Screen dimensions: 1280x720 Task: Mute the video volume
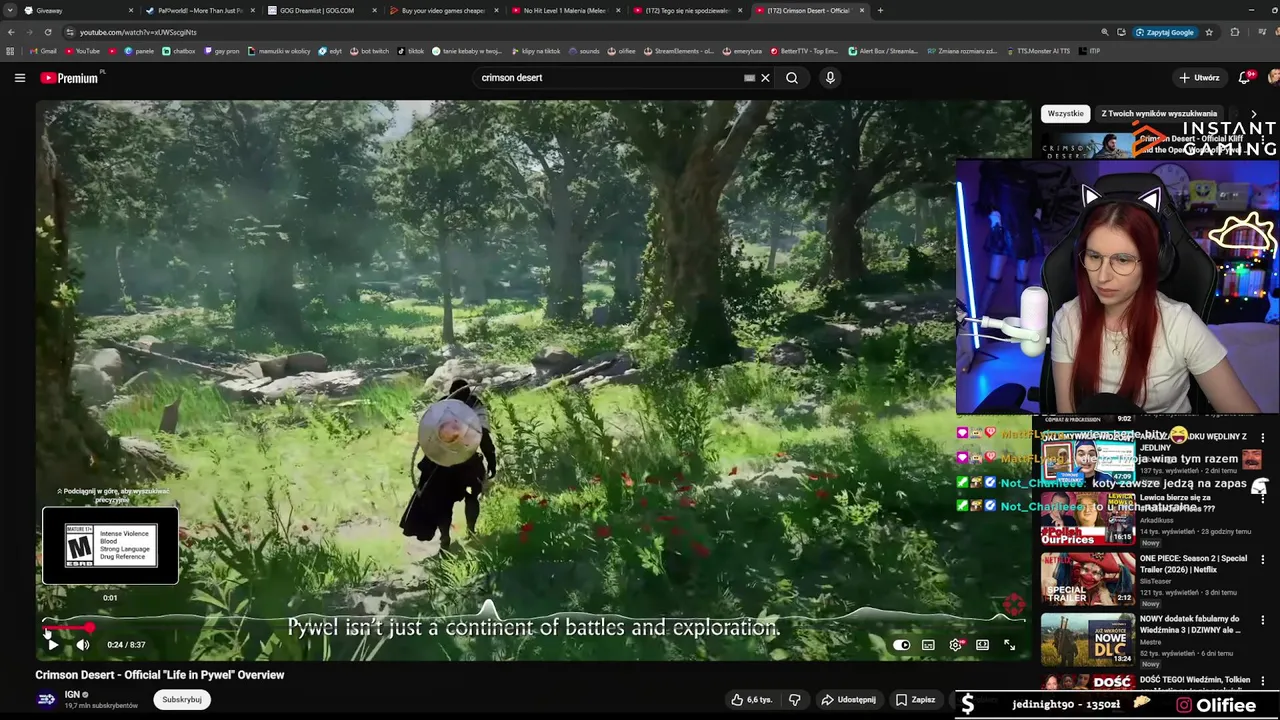[x=83, y=645]
